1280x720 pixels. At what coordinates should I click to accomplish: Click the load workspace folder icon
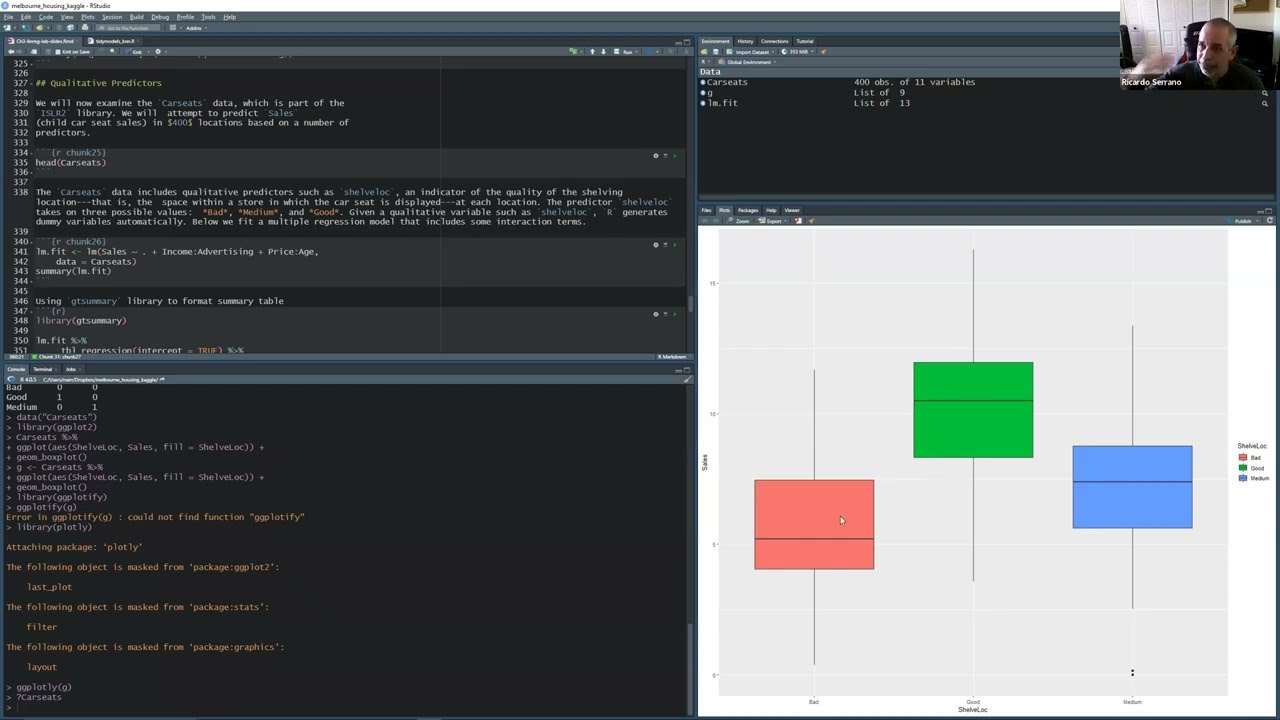pos(704,52)
